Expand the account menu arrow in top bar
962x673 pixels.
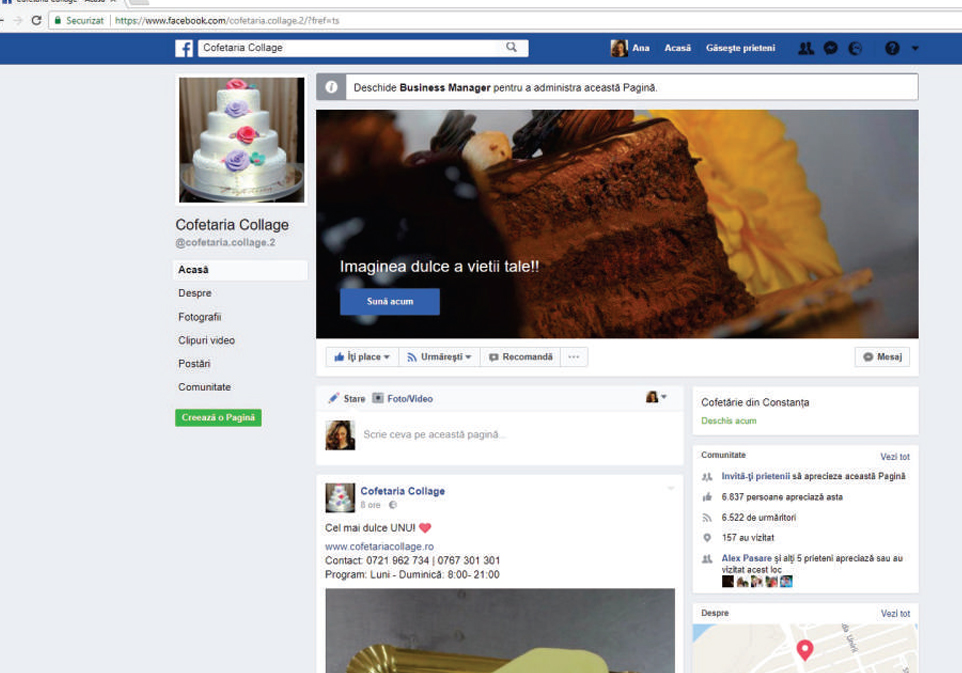click(915, 48)
